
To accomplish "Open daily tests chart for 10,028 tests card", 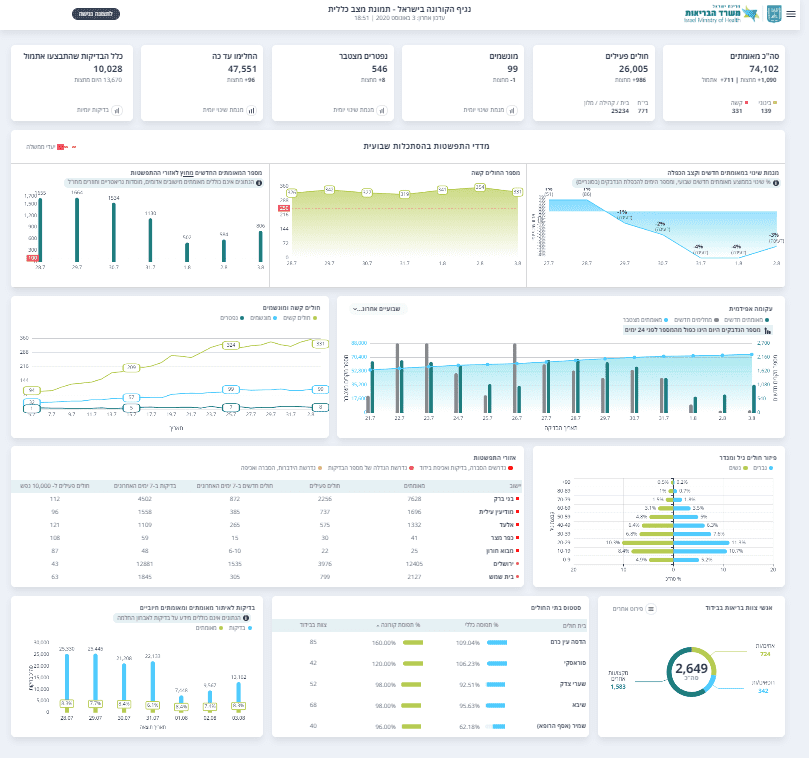I will (117, 110).
